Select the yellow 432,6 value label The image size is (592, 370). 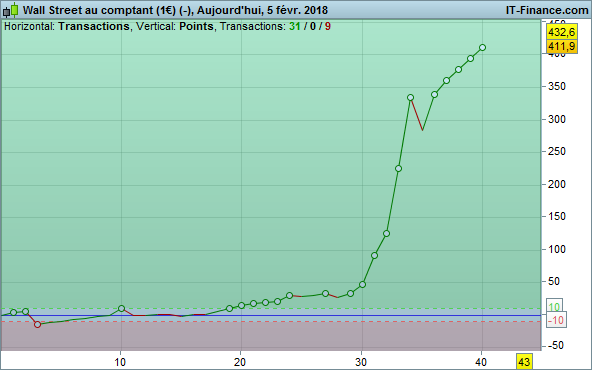click(561, 32)
